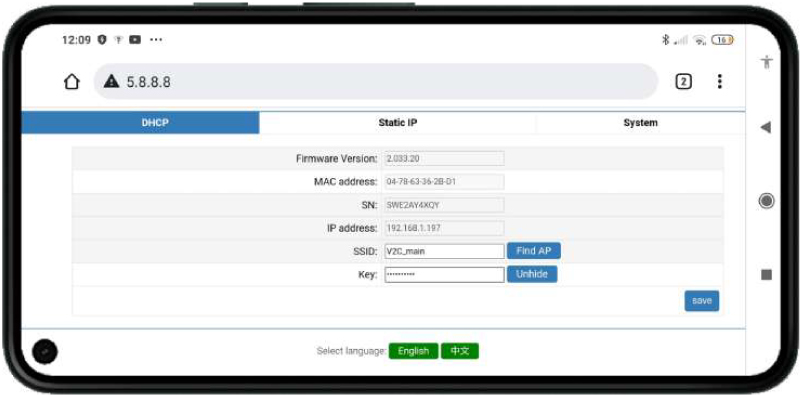Tap the not-secure warning triangle icon
Viewport: 800px width, 397px height.
[x=111, y=81]
